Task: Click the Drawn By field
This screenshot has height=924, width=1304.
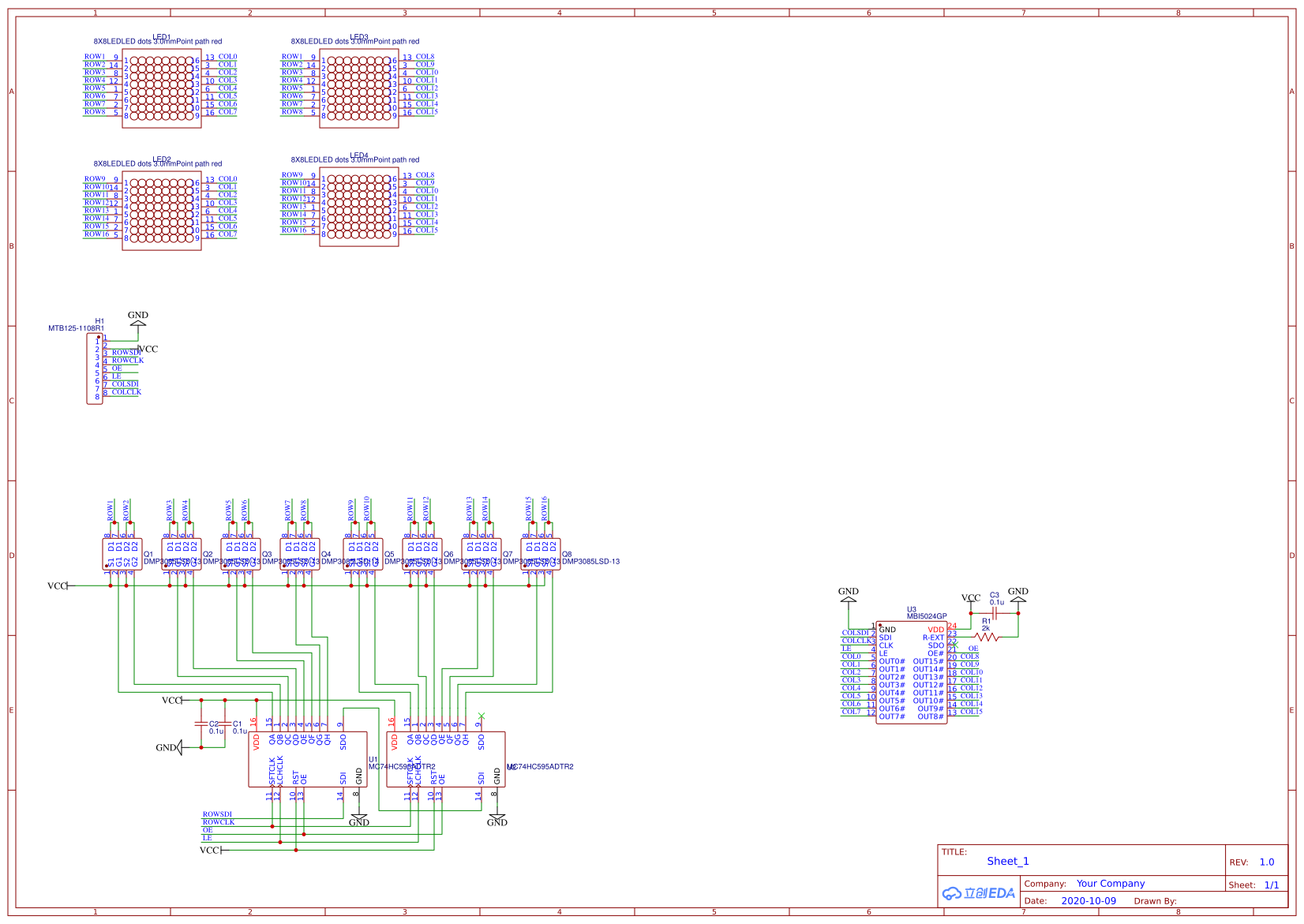Action: point(1156,901)
